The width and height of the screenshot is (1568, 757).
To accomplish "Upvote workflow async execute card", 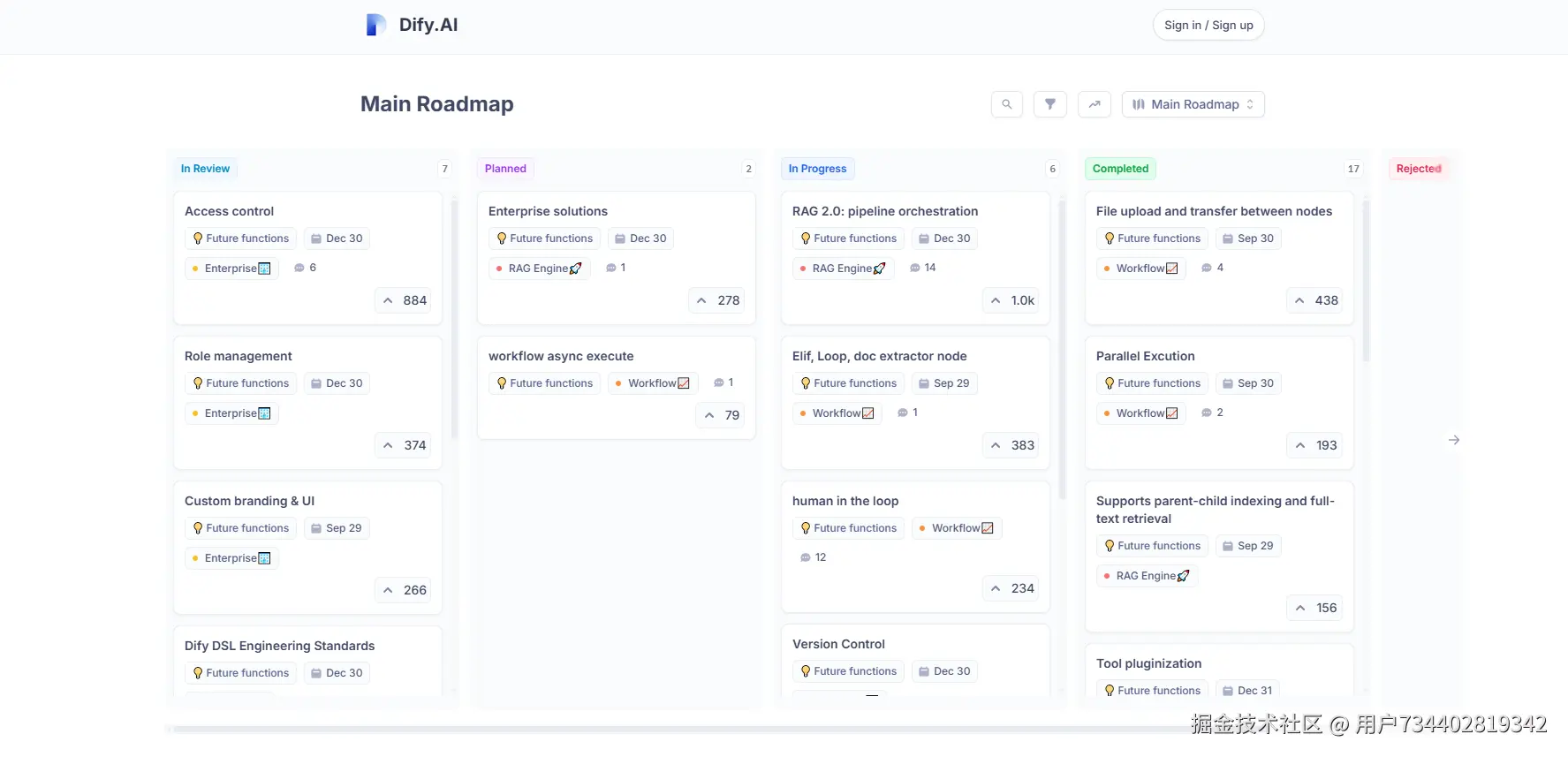I will 721,415.
